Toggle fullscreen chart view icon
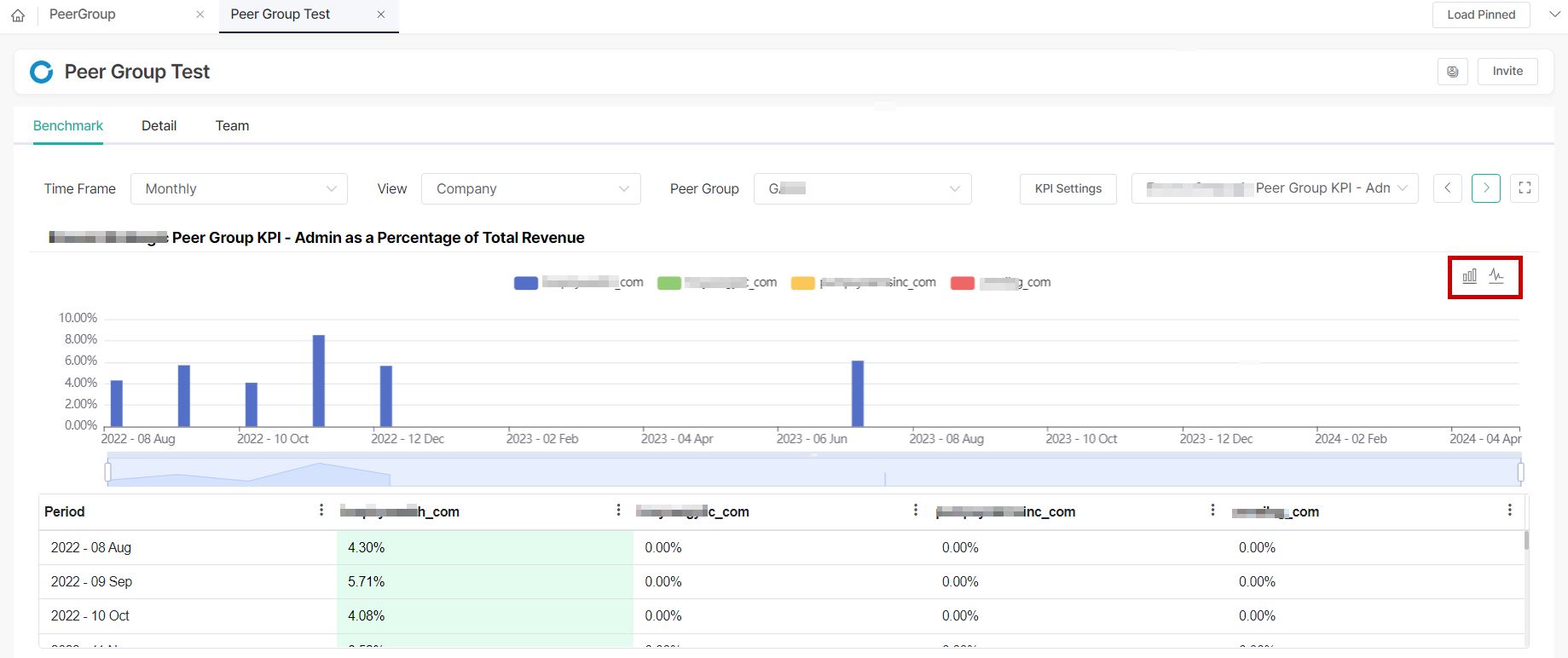The width and height of the screenshot is (1568, 658). pyautogui.click(x=1525, y=188)
